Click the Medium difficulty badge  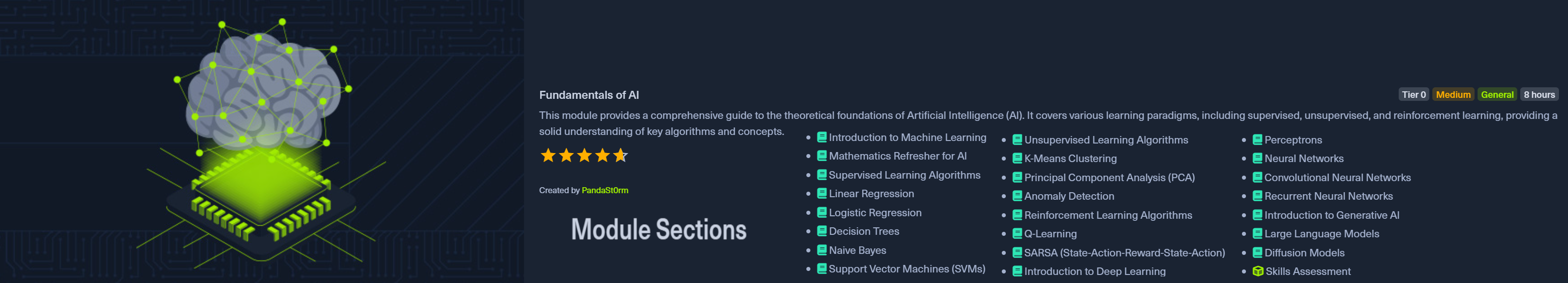point(1453,95)
